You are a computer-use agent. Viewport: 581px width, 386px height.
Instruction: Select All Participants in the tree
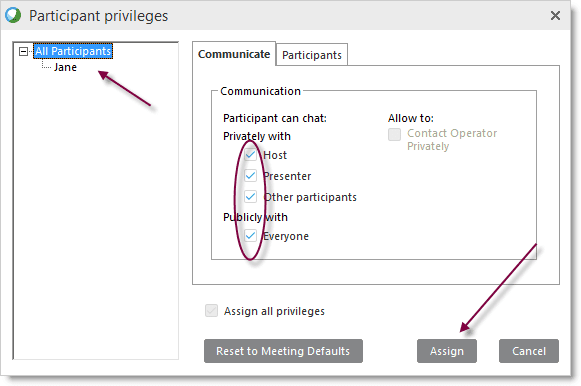tap(73, 51)
